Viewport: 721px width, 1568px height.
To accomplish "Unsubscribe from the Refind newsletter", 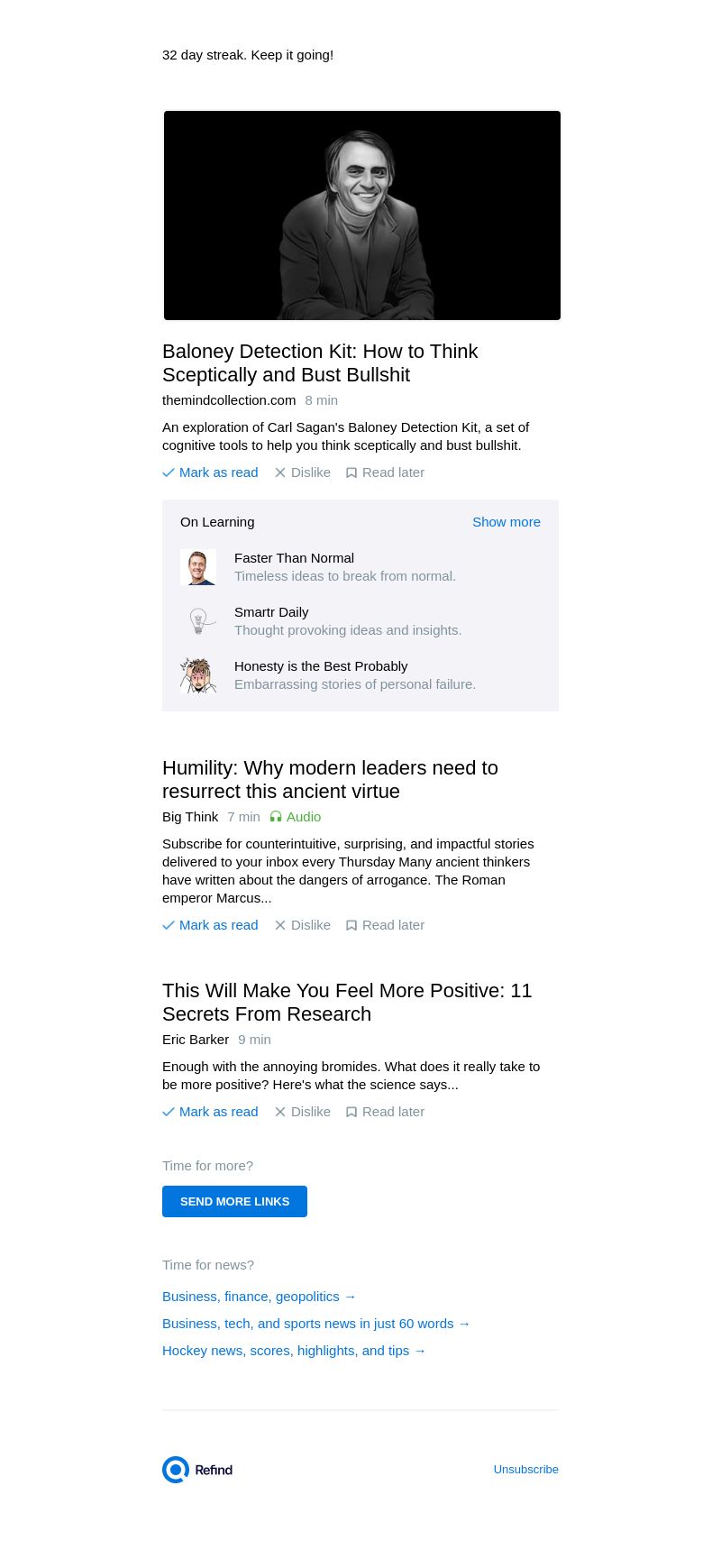I will click(x=525, y=1470).
